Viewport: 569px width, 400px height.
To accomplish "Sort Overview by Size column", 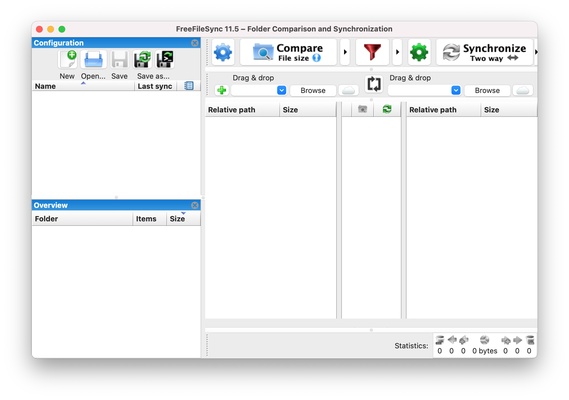I will point(183,219).
